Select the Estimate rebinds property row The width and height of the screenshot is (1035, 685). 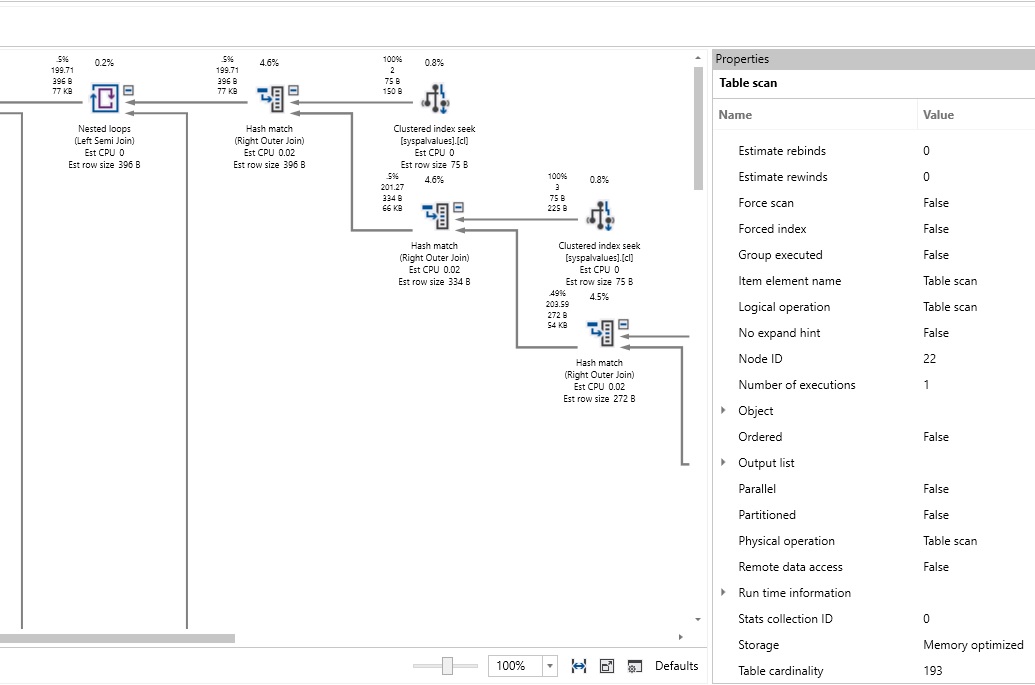click(874, 150)
